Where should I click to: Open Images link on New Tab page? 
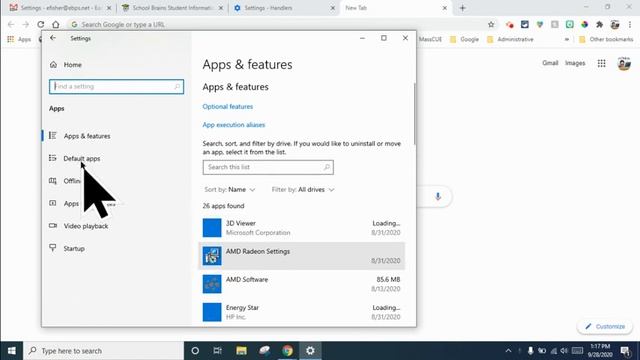[575, 63]
